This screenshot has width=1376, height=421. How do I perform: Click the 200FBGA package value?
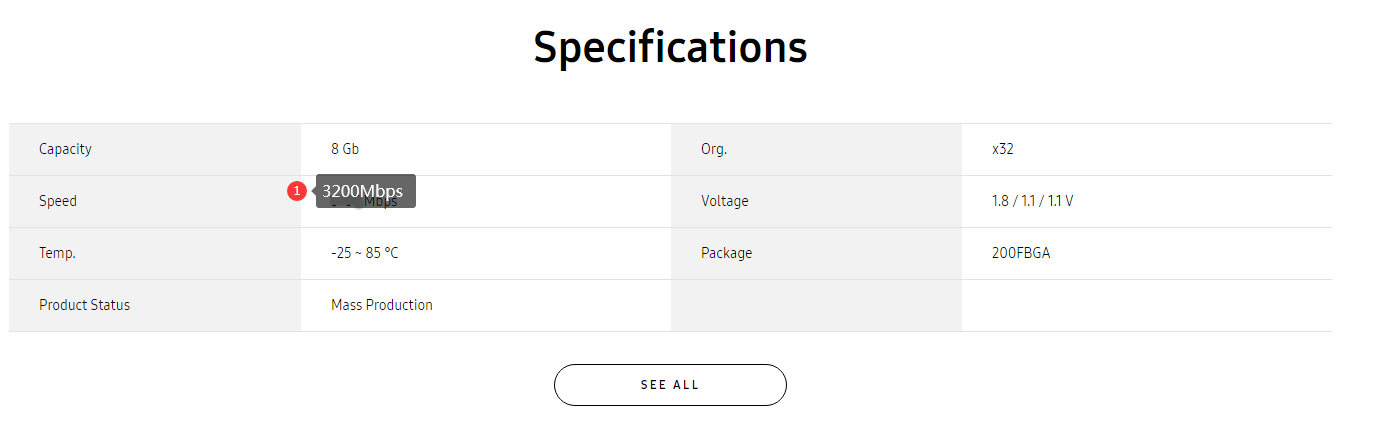1021,253
